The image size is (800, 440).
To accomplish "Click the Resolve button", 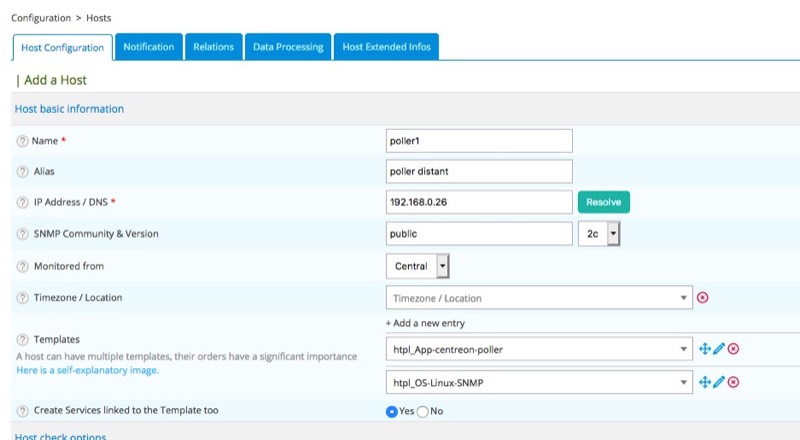I will pos(603,202).
